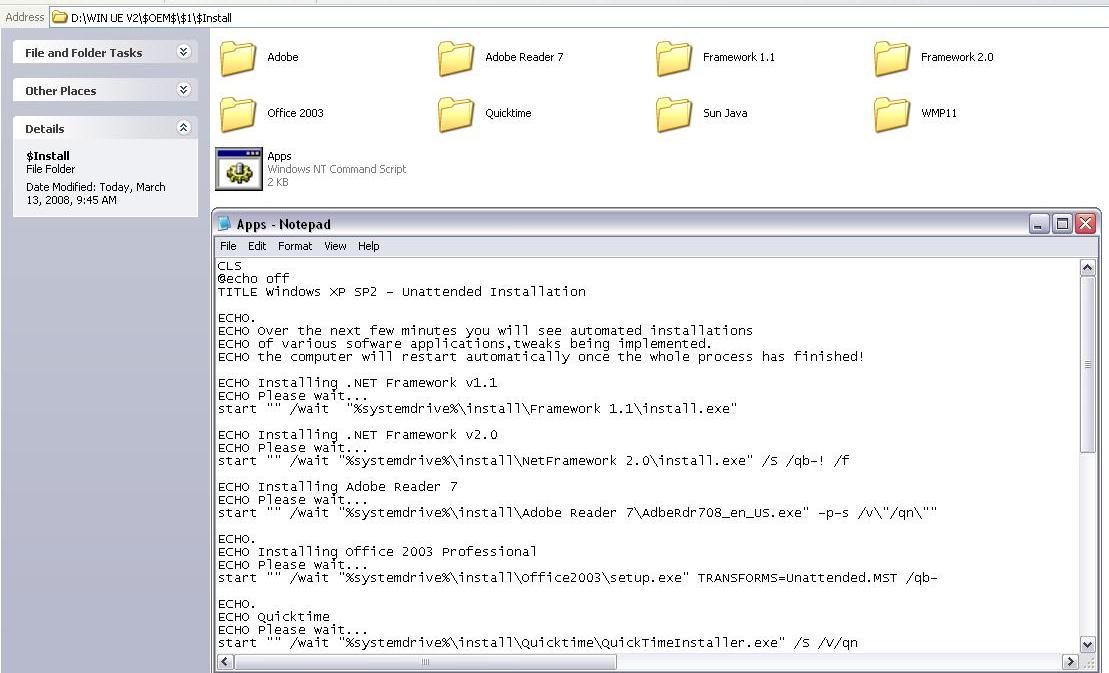Screen dimensions: 1109x673
Task: Click the Notepad vertical scroll up arrow
Action: coord(1088,267)
